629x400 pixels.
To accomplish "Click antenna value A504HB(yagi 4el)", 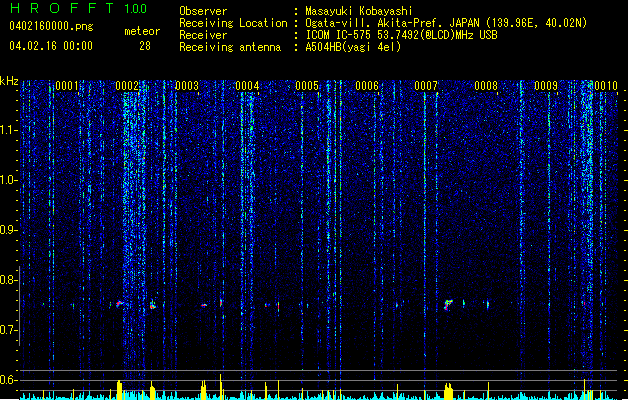I will 353,47.
